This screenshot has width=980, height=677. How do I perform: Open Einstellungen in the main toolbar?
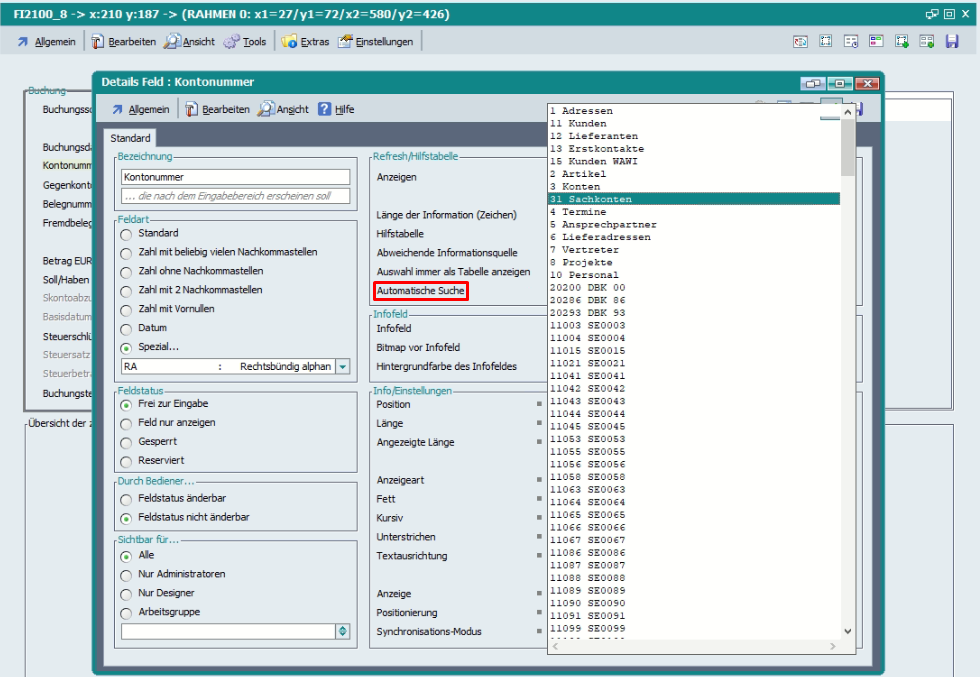[375, 42]
